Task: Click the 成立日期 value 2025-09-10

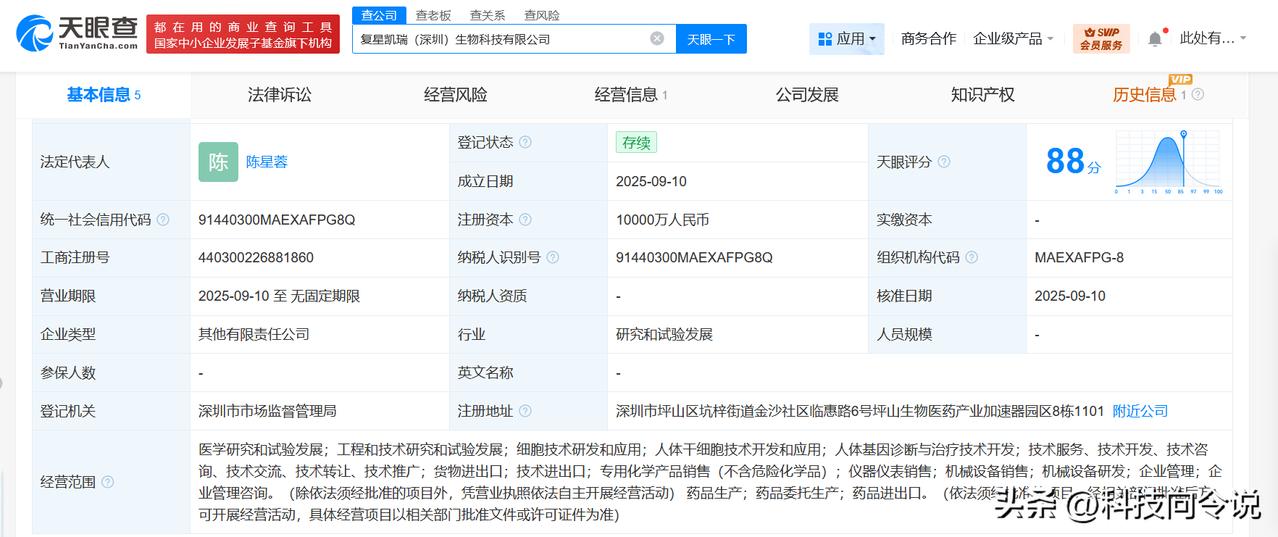Action: (x=651, y=182)
